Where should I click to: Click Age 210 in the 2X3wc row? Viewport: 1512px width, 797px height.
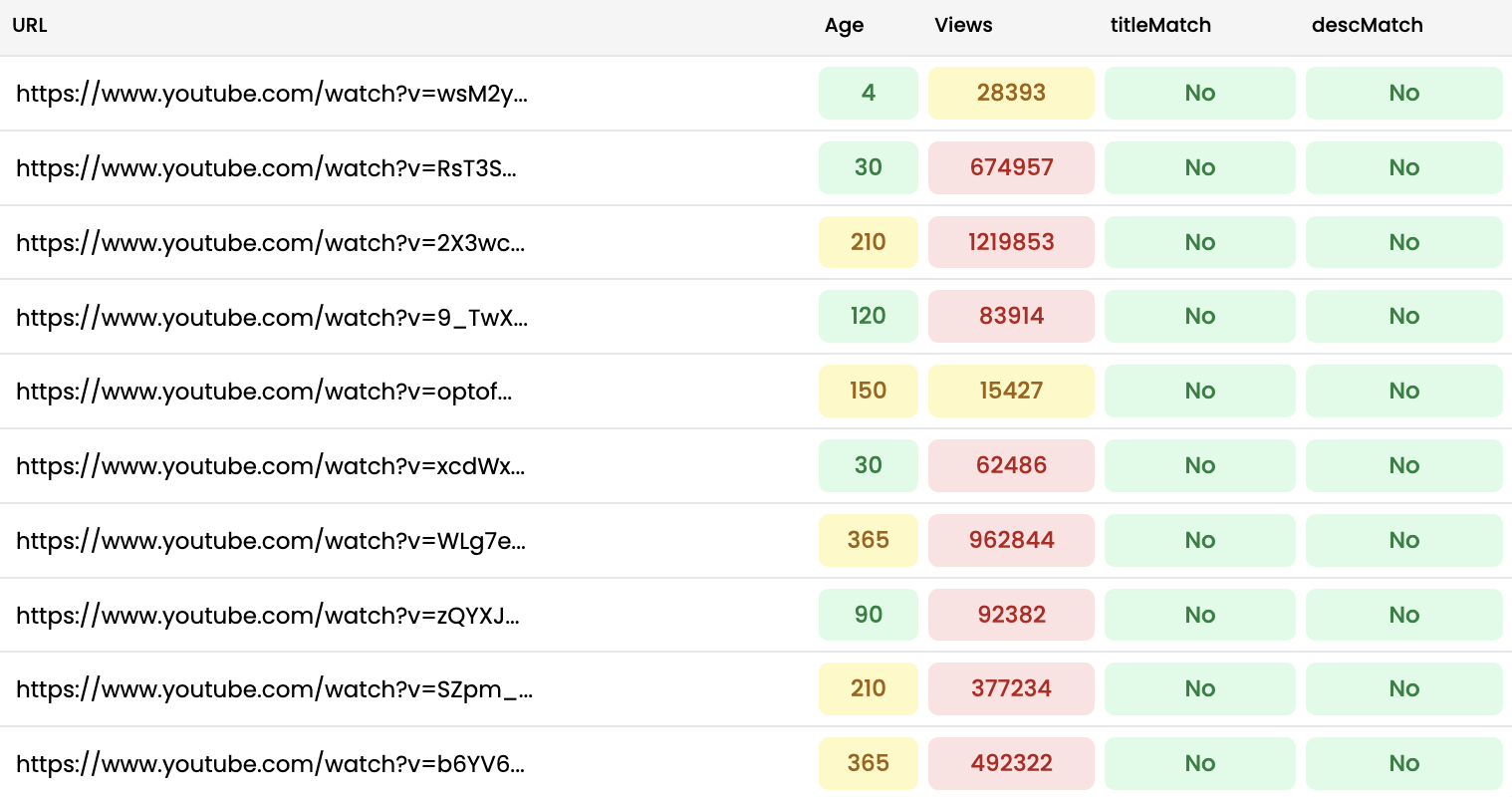point(869,242)
